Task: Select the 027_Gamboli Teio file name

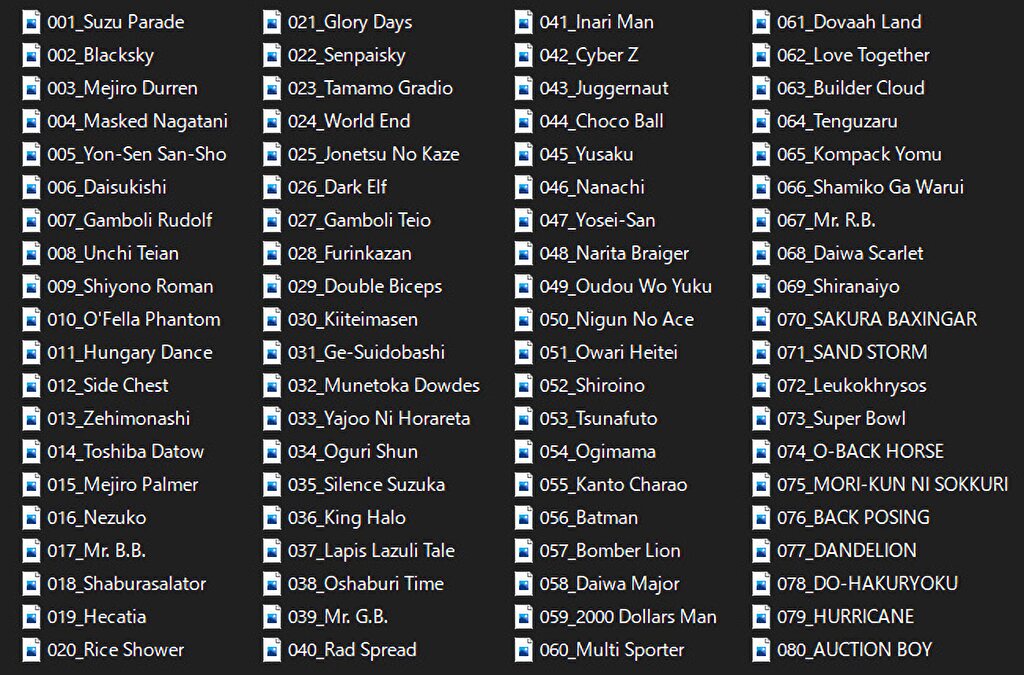Action: pos(359,221)
